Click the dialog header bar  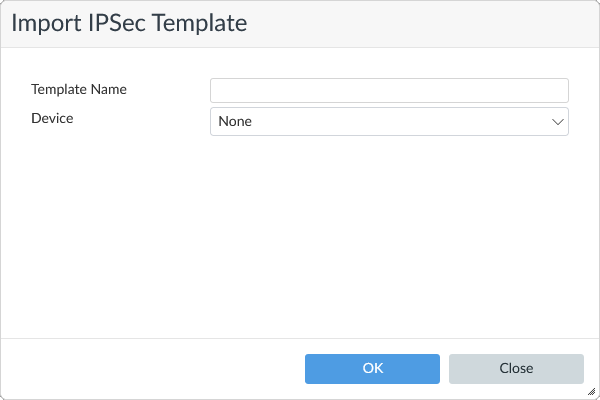(420, 23)
